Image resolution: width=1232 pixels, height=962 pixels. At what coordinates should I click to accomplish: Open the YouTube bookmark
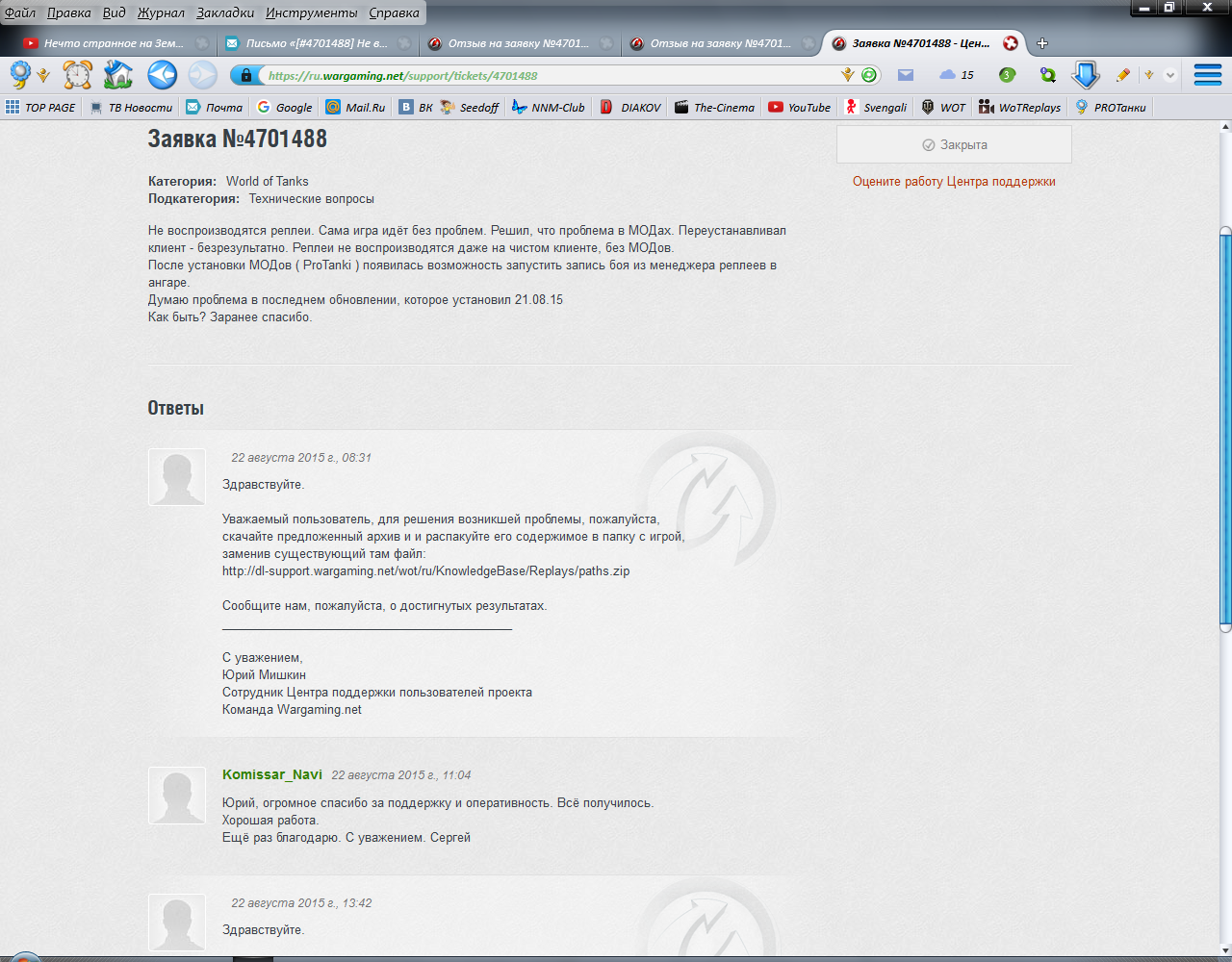point(800,108)
